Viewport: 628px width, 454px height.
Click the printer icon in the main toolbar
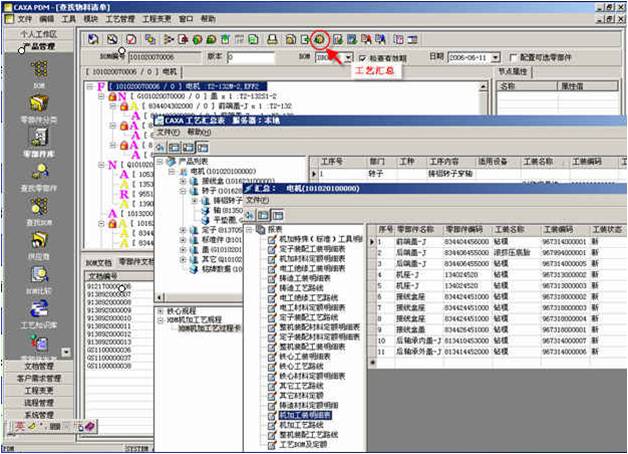[272, 39]
